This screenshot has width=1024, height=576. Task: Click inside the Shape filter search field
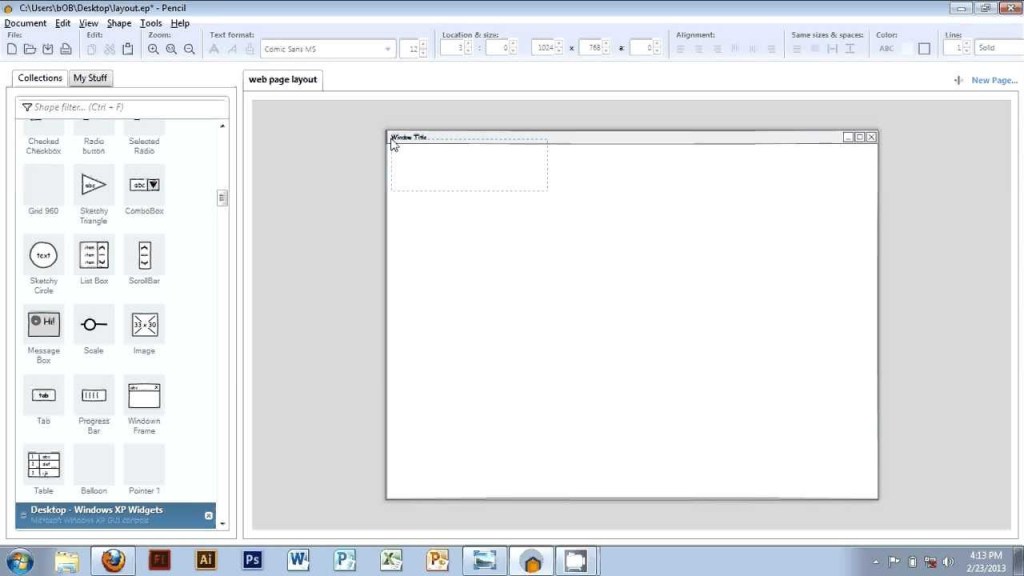[120, 107]
